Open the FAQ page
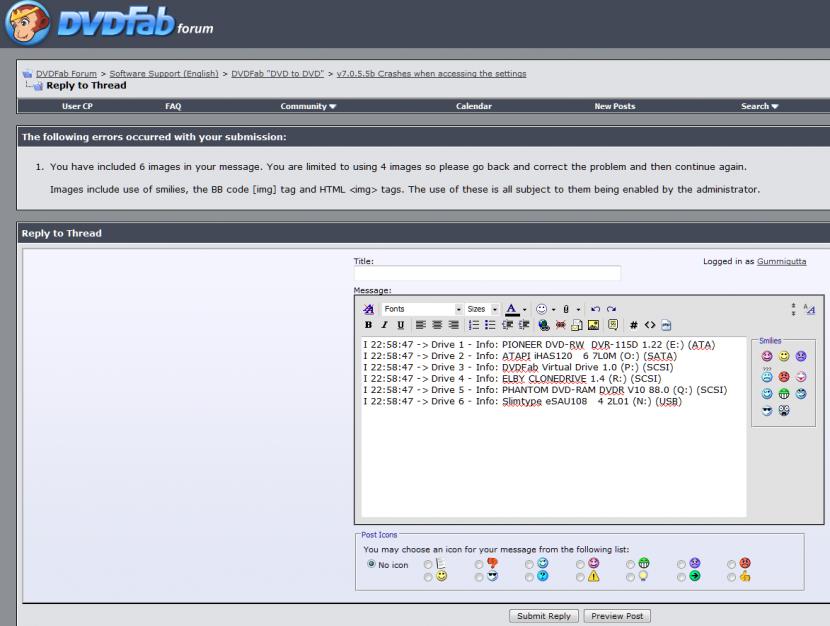The image size is (830, 626). click(x=173, y=106)
